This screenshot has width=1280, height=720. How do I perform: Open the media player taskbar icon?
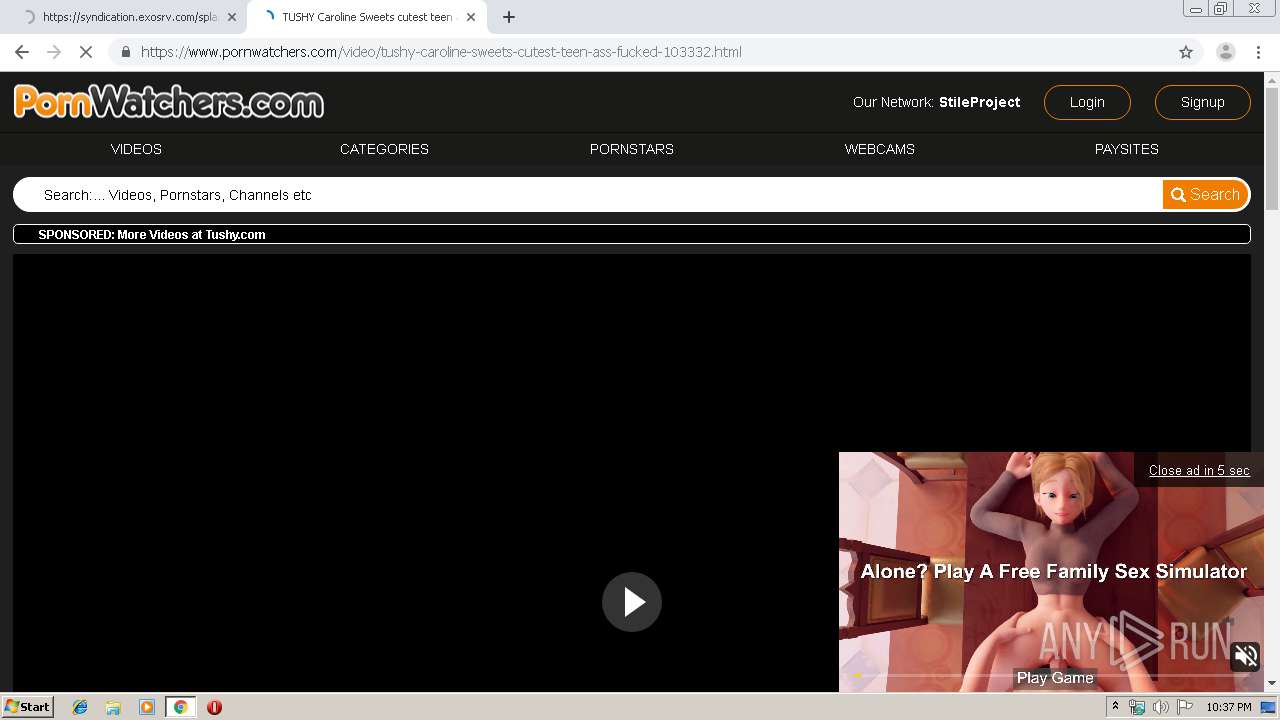[147, 707]
